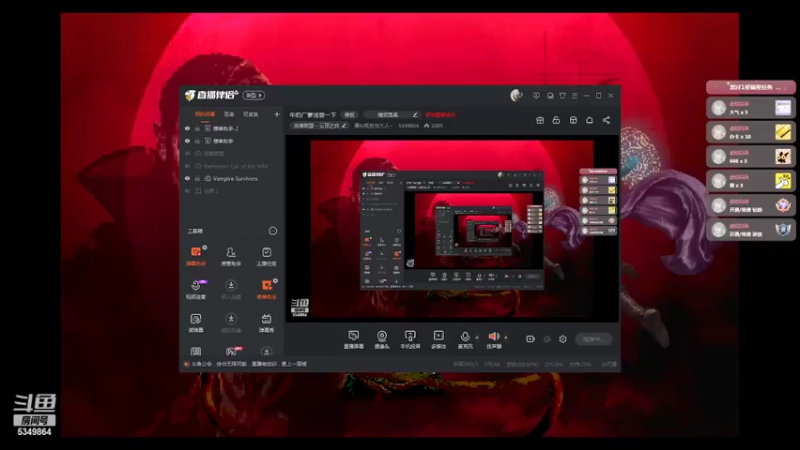Add a screen capture source
800x450 pixels.
pos(353,339)
